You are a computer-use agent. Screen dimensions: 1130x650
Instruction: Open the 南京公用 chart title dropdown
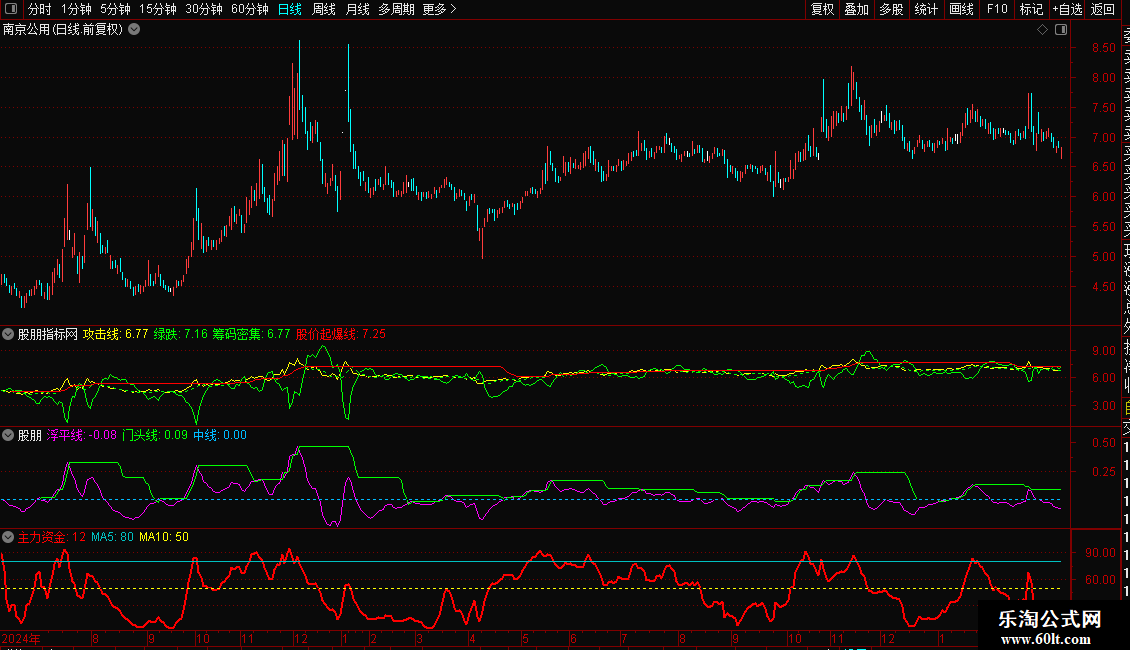(x=134, y=30)
